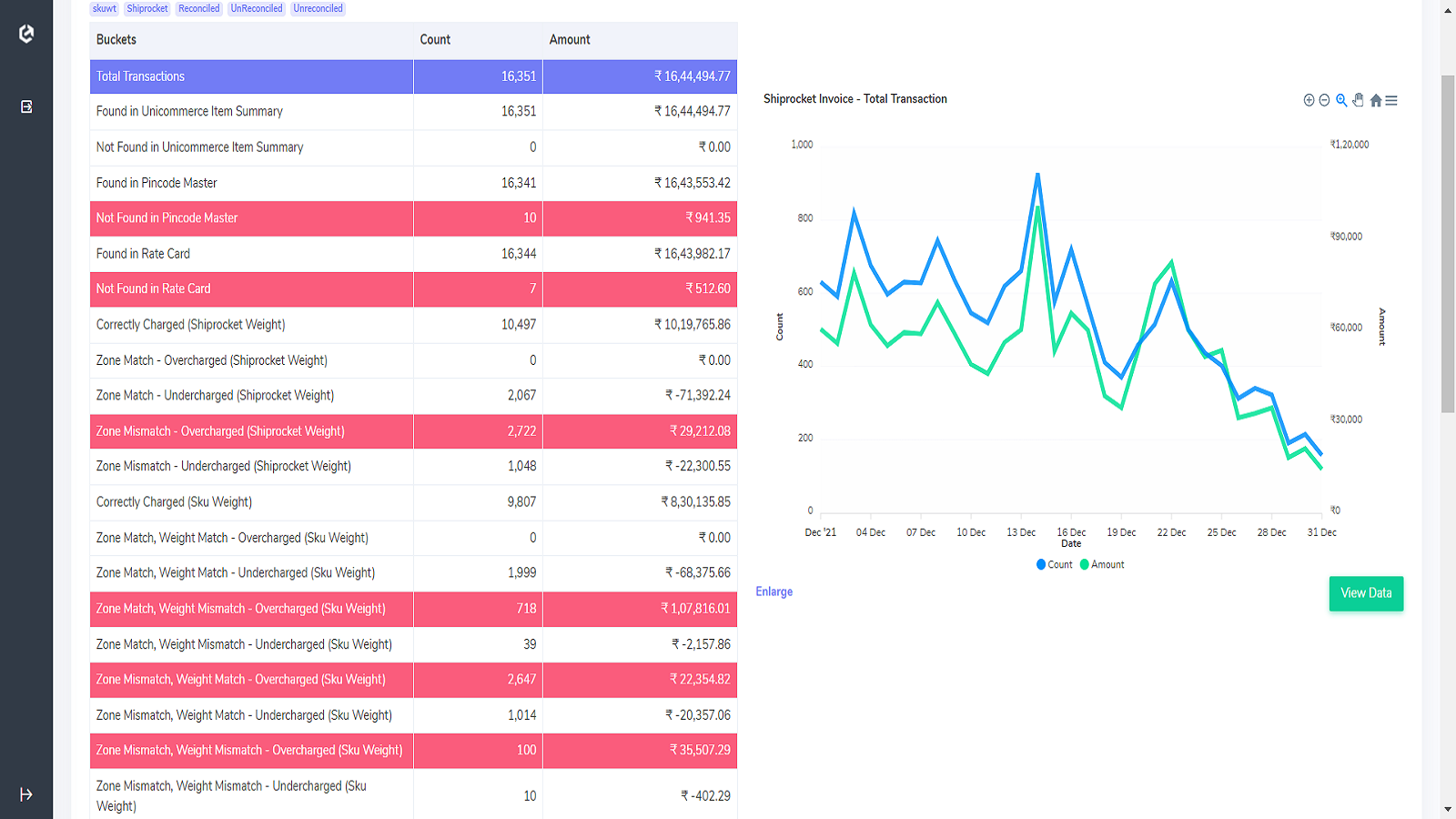Expand the sidebar with arrow icon

click(x=26, y=794)
